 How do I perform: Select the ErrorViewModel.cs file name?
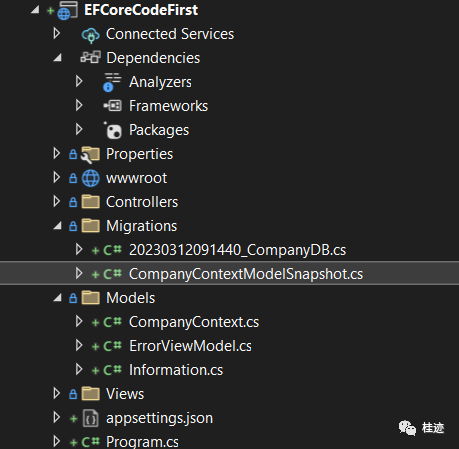[190, 346]
